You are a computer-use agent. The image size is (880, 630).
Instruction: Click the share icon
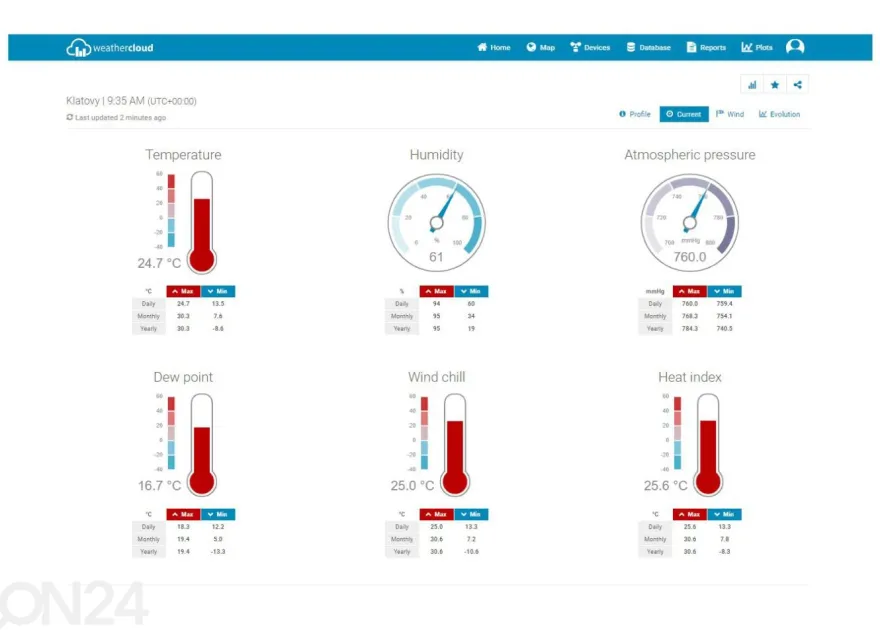tap(798, 85)
